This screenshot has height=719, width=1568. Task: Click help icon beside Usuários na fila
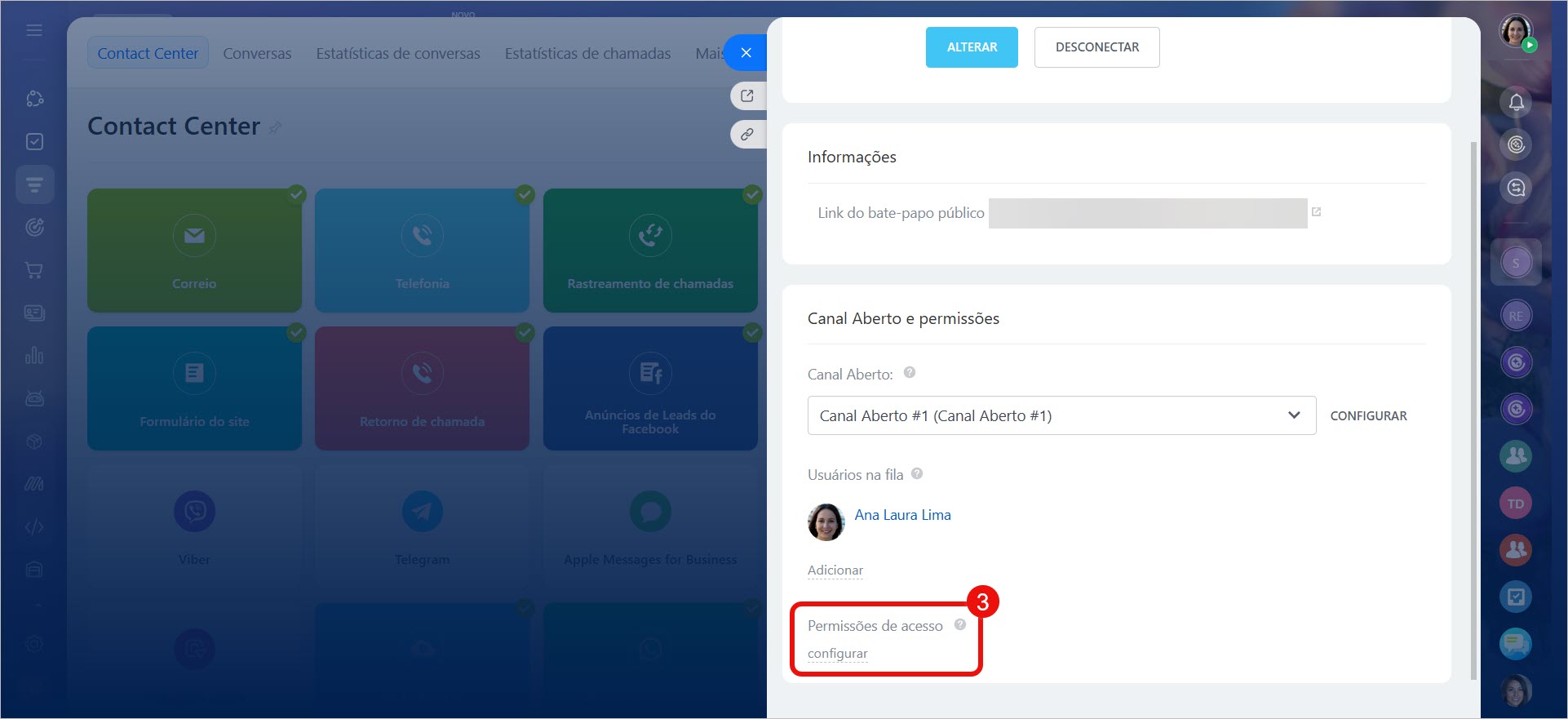coord(917,473)
